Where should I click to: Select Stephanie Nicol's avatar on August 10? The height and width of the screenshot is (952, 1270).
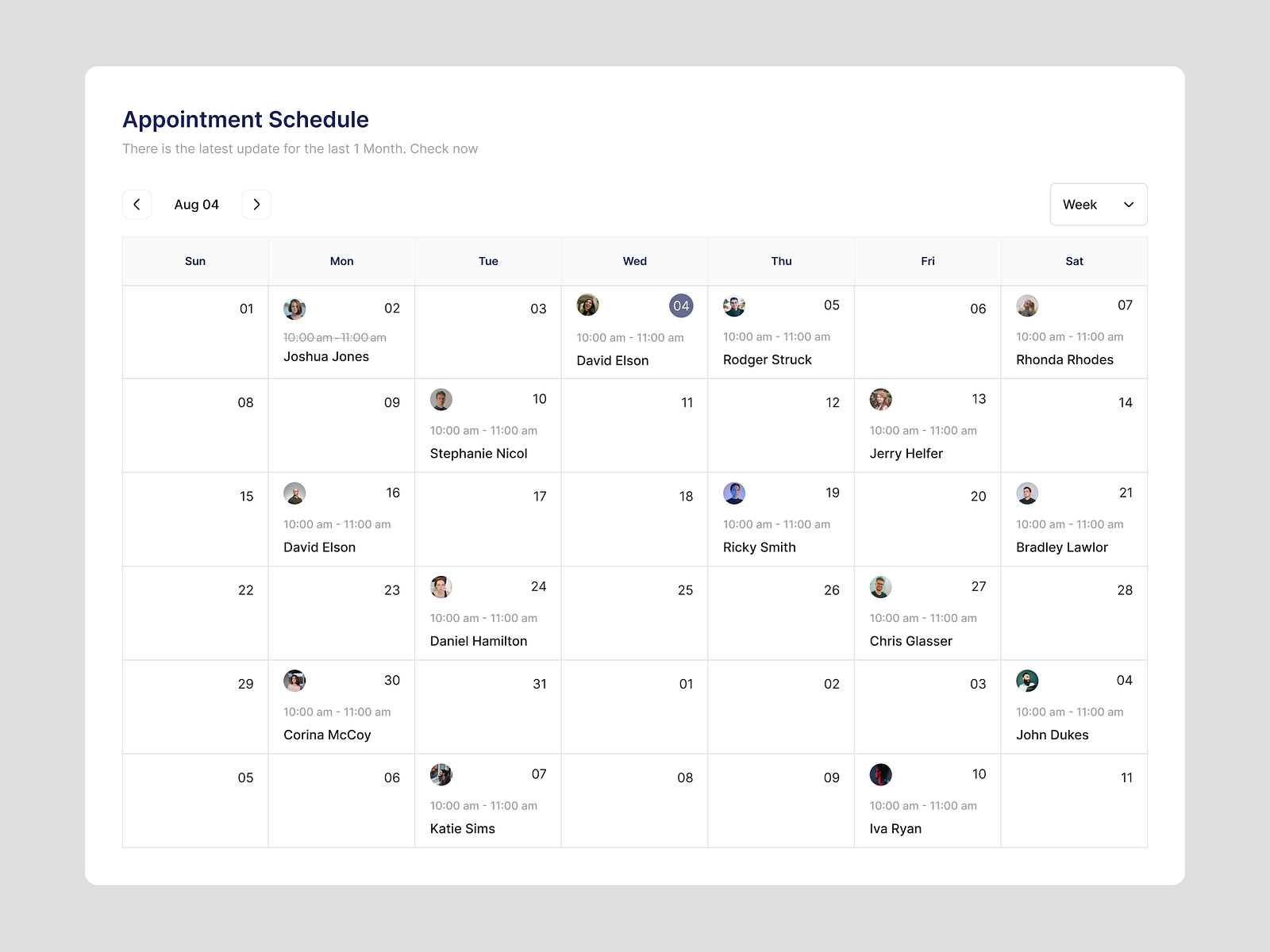coord(441,400)
